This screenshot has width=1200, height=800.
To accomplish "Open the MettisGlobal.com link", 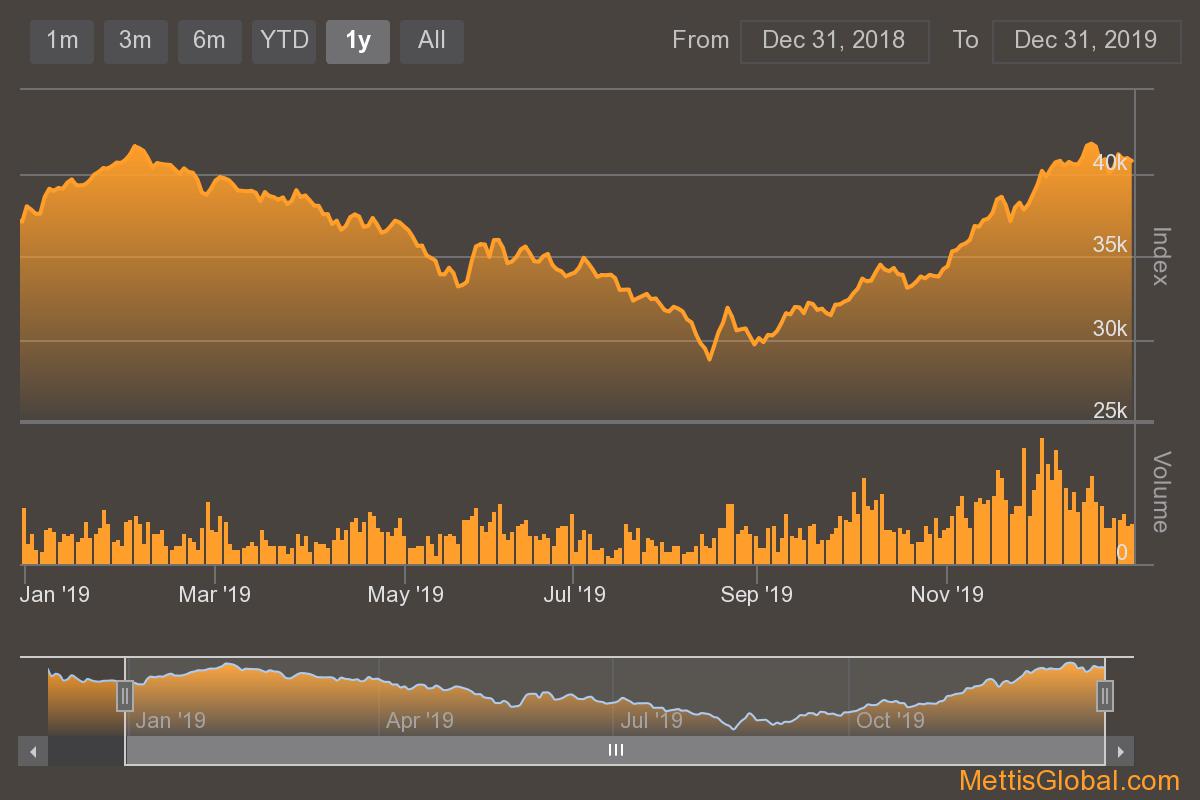I will click(1069, 781).
